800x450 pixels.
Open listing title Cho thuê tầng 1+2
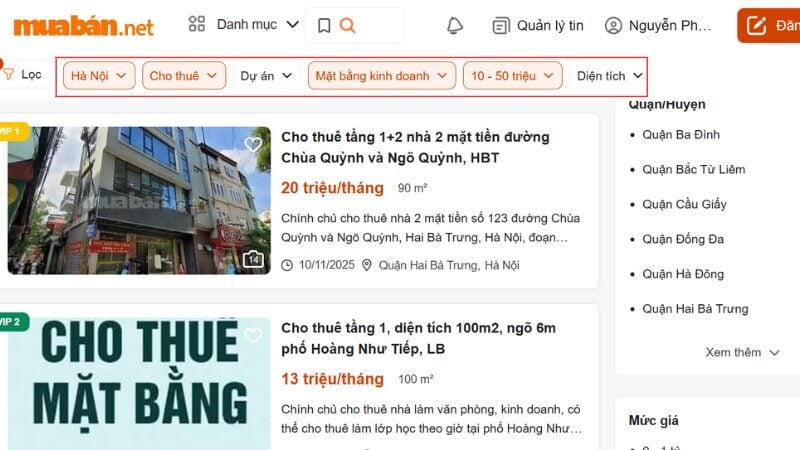[415, 147]
